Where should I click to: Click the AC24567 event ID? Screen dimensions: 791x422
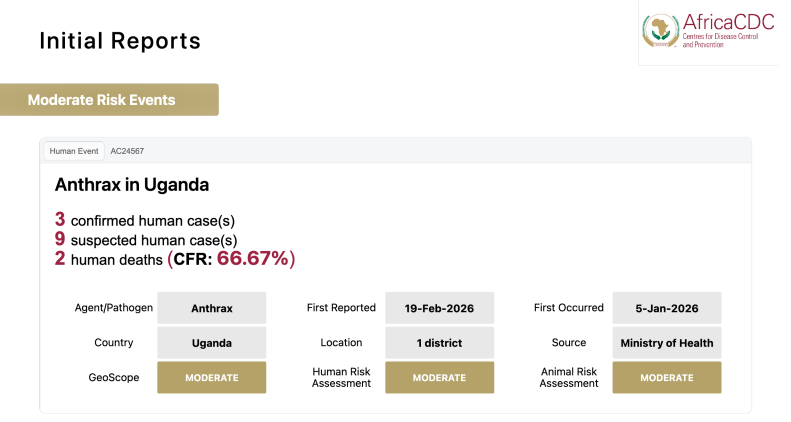[x=127, y=151]
